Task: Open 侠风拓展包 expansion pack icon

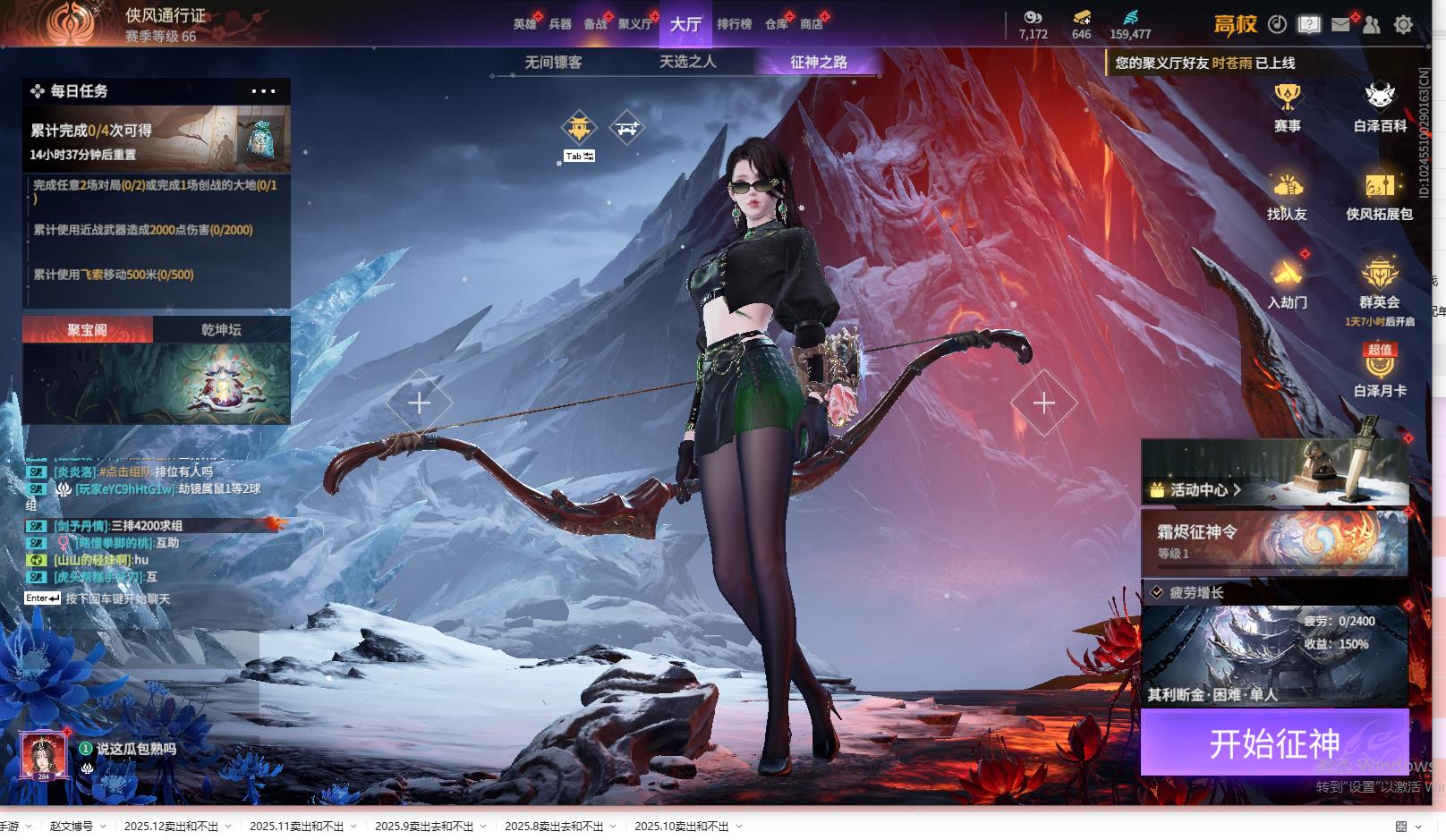Action: [1379, 196]
